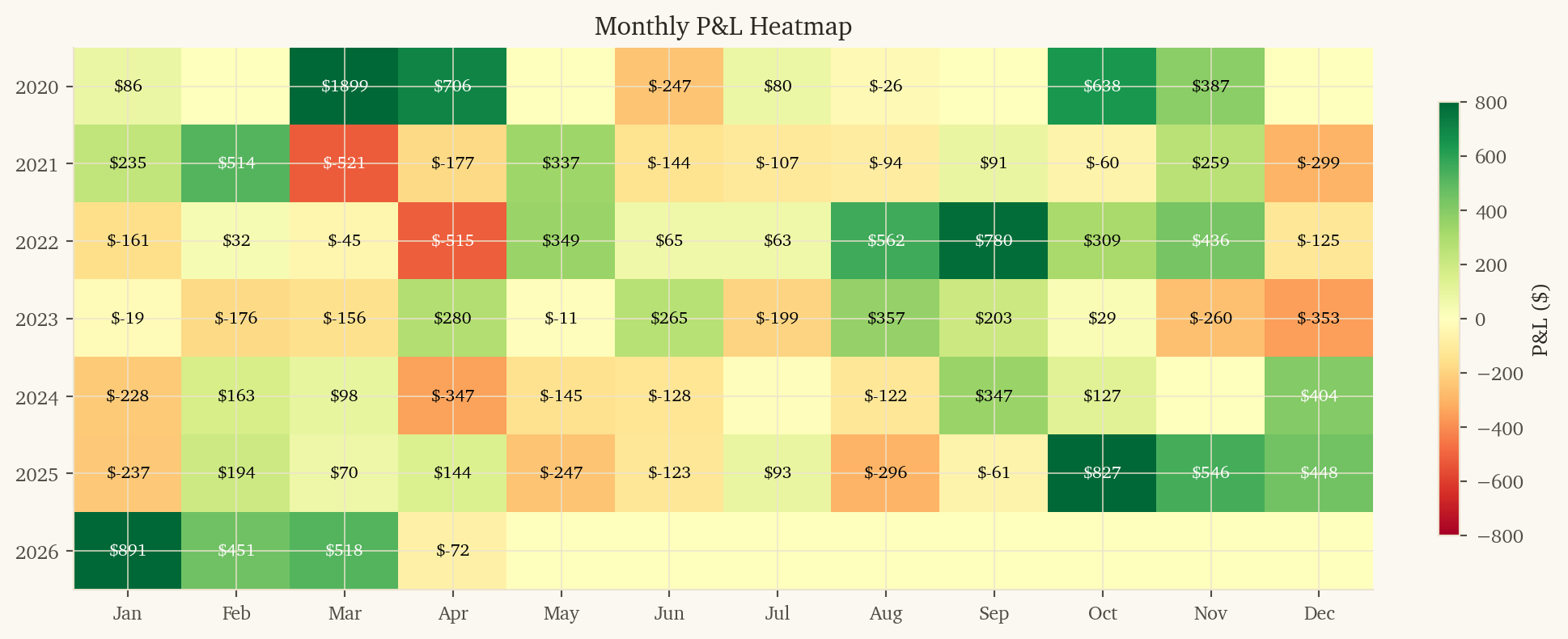The image size is (1568, 639).
Task: Click the February 2021 cell showing $514
Action: 236,163
